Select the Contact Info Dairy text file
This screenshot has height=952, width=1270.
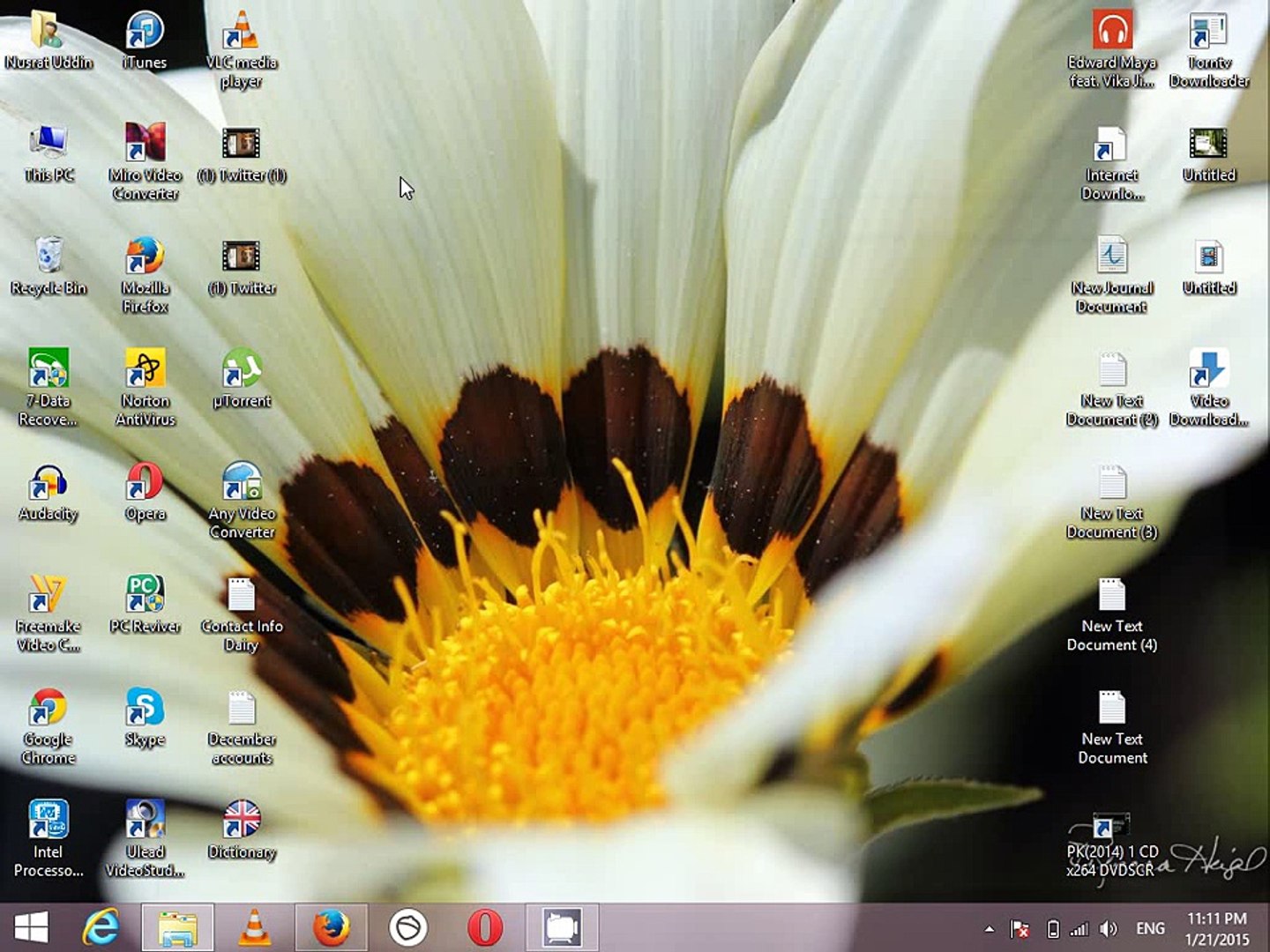coord(241,598)
